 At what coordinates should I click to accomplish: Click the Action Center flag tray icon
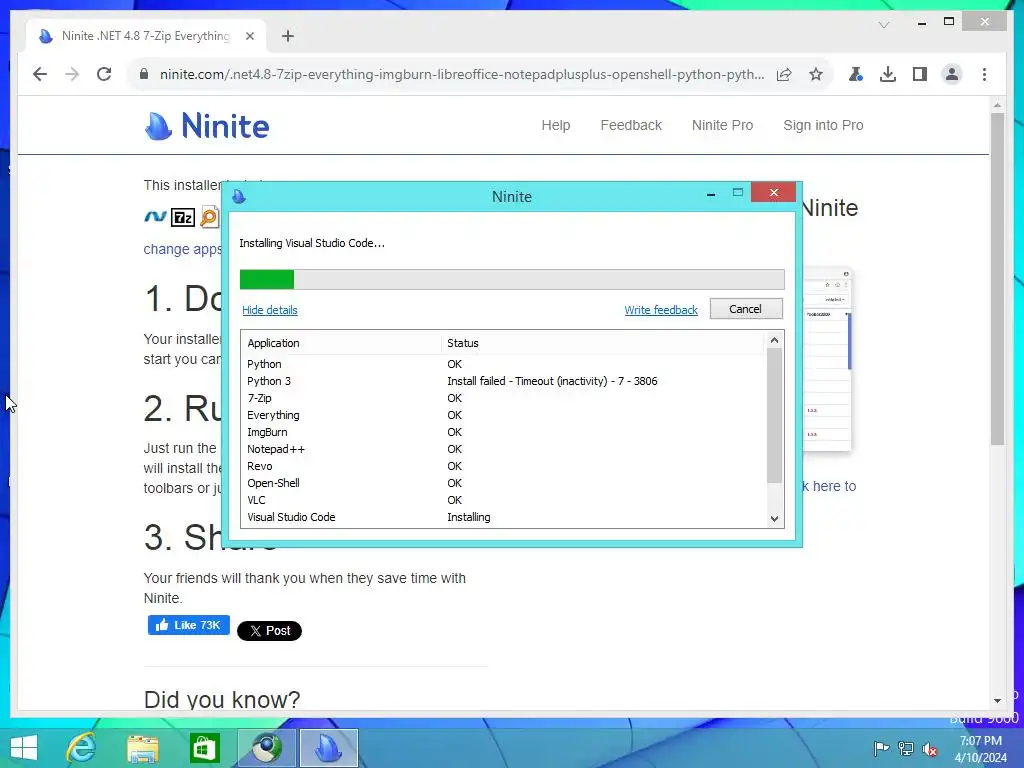[x=881, y=748]
